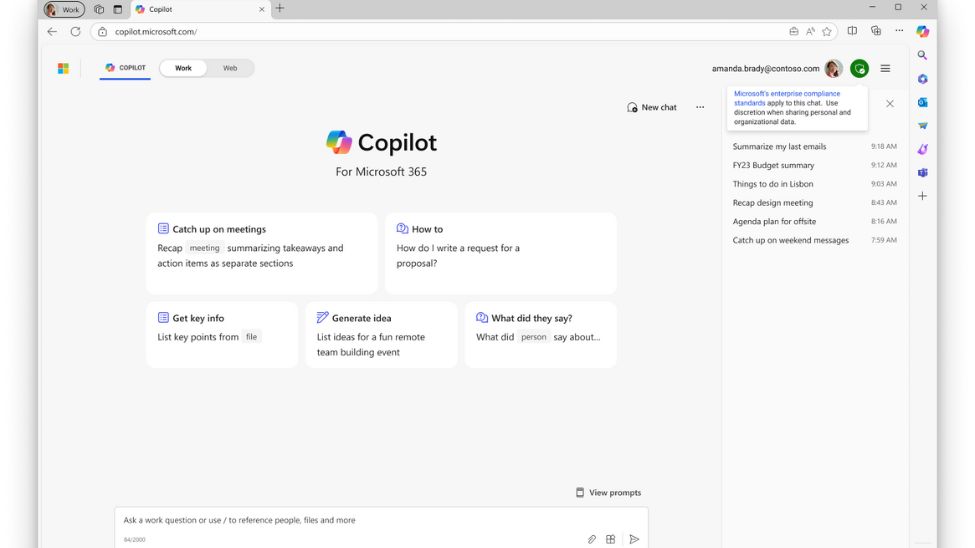Viewport: 975px width, 548px height.
Task: Open Edge settings and more menu
Action: tap(899, 30)
